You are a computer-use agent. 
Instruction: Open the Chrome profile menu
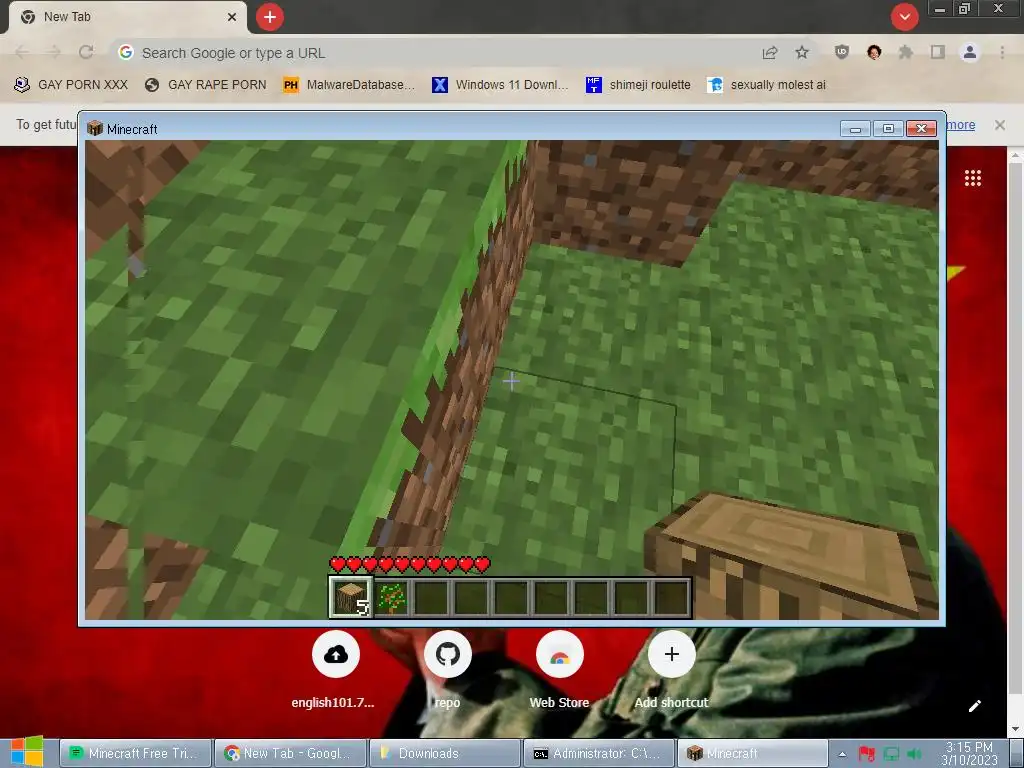tap(970, 53)
